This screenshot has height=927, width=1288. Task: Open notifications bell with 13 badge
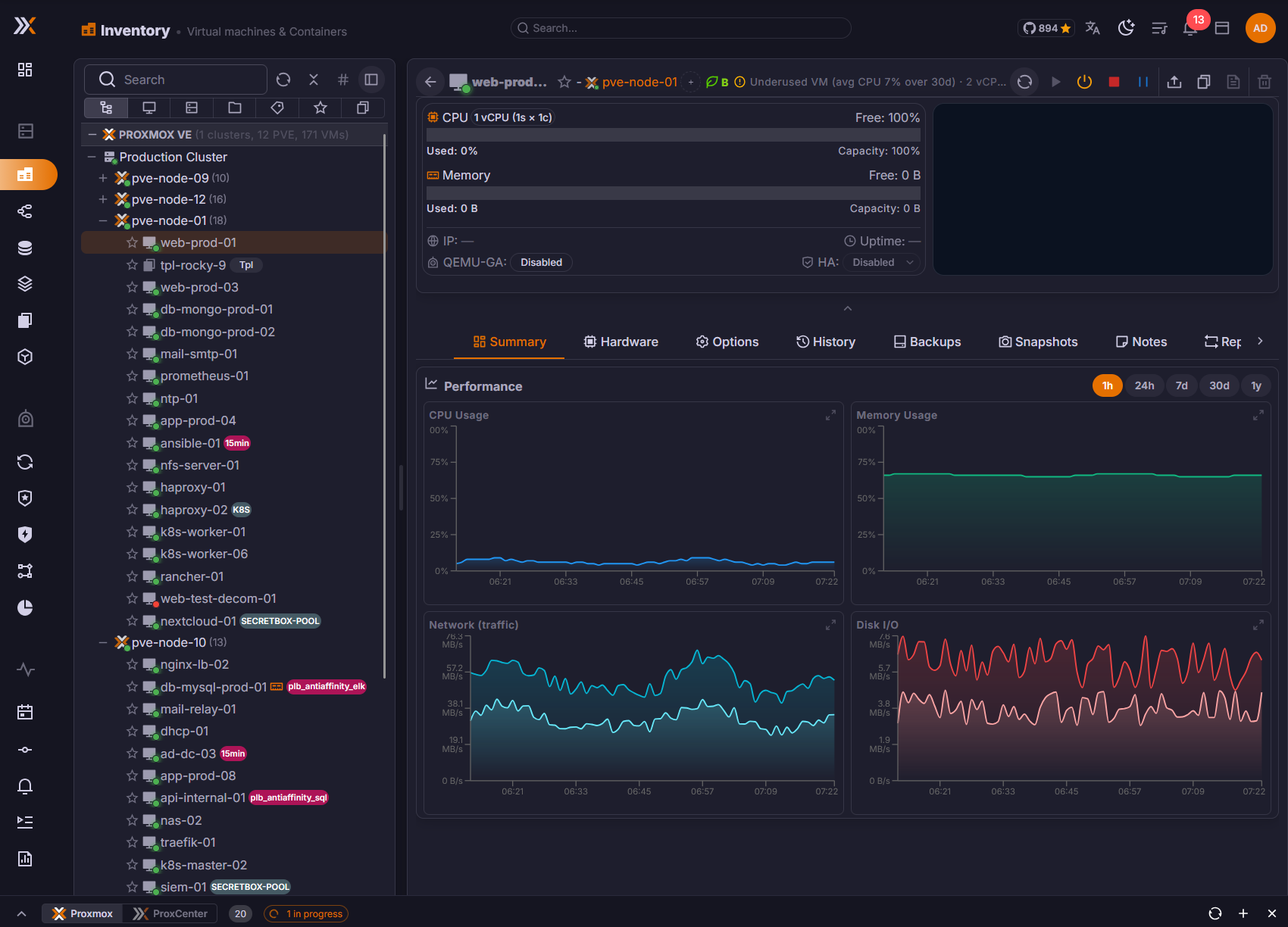(x=1191, y=27)
